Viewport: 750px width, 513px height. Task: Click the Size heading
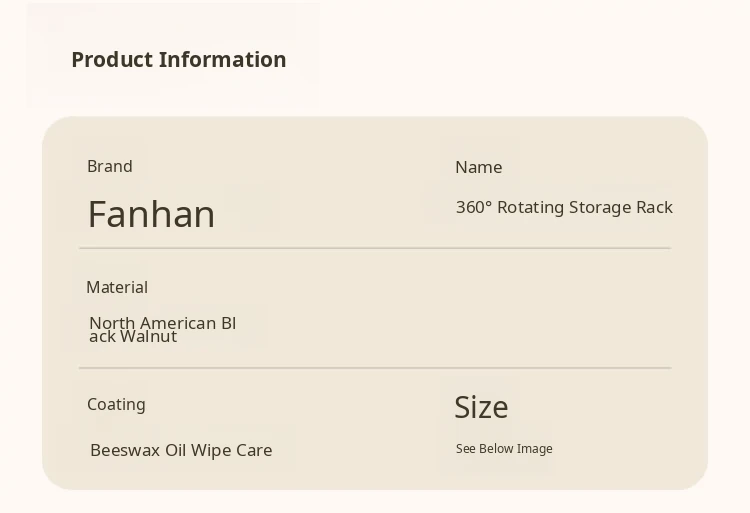[481, 407]
